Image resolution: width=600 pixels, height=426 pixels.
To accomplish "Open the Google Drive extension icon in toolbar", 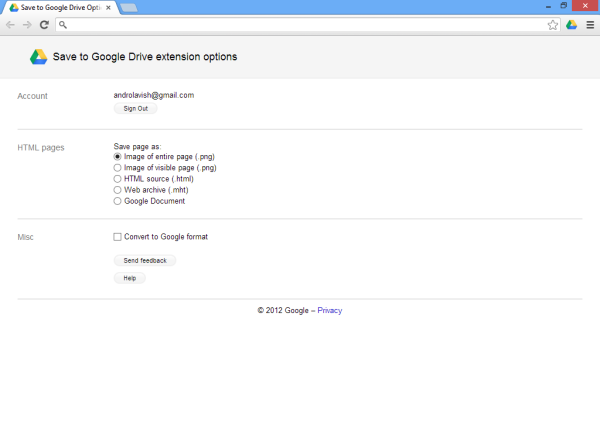I will 572,25.
